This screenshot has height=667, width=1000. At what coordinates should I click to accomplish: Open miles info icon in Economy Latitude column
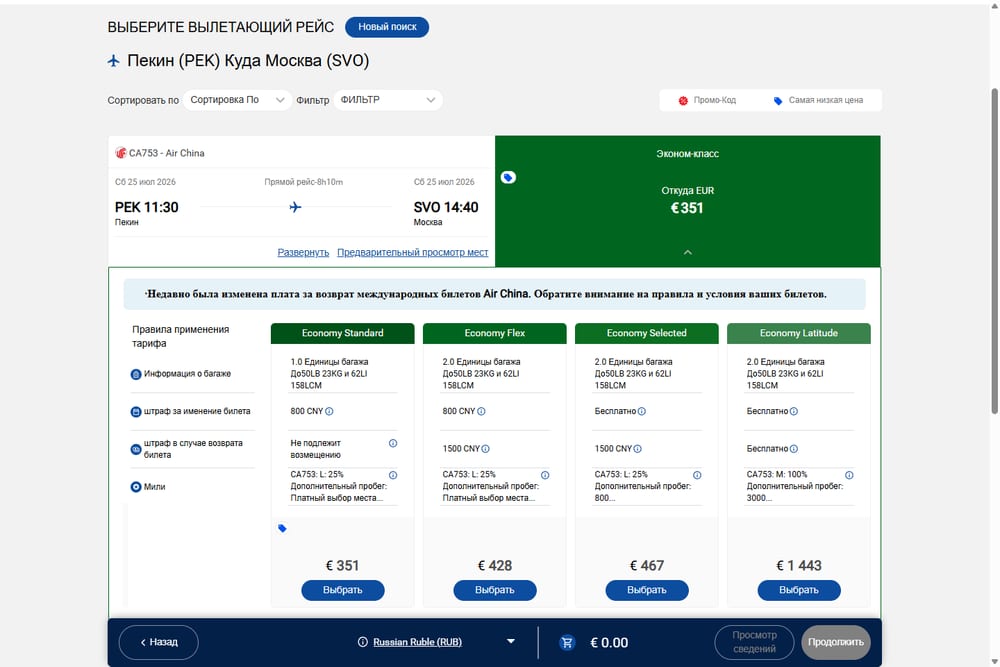[849, 475]
